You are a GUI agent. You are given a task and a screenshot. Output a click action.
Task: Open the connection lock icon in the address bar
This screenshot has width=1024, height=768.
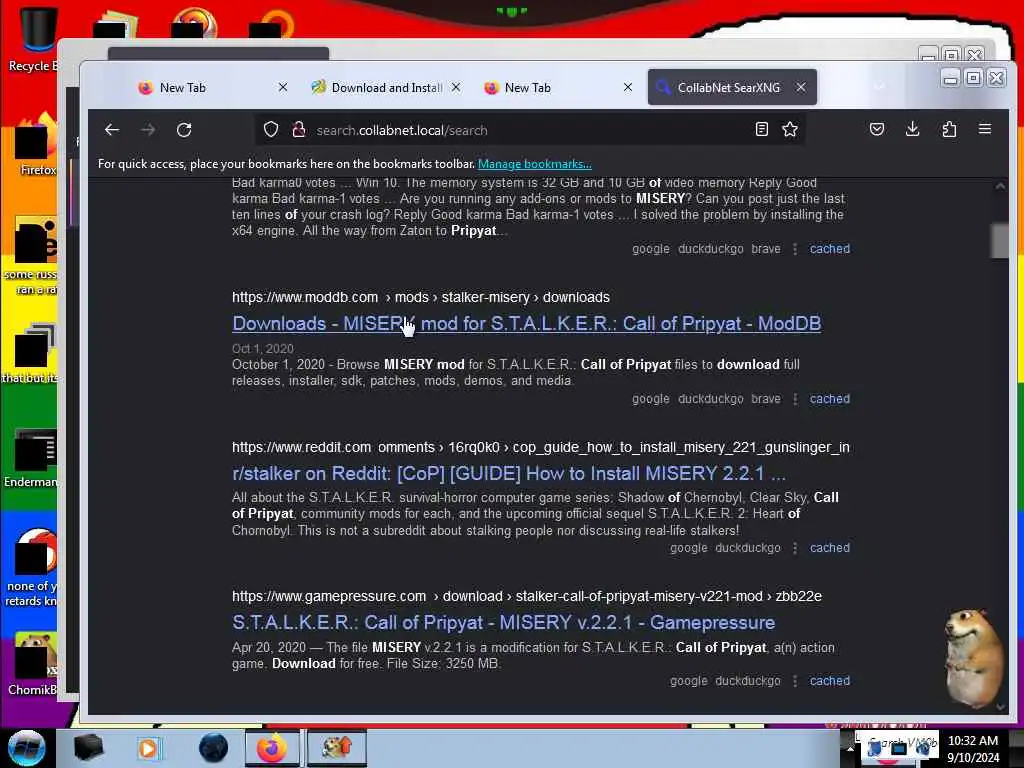coord(299,129)
